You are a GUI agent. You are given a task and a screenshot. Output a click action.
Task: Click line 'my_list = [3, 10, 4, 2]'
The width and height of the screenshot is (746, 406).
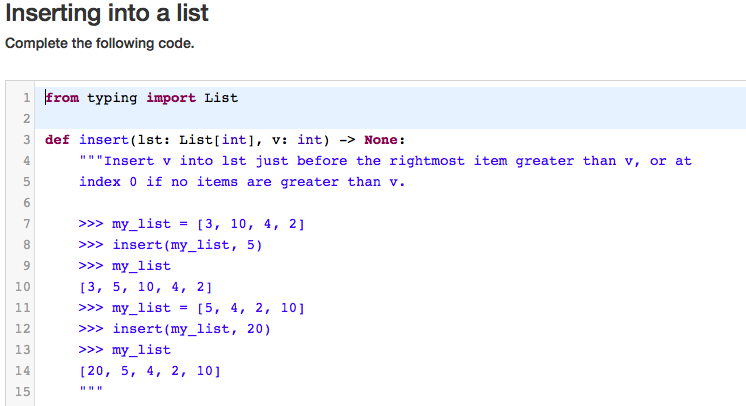click(208, 224)
